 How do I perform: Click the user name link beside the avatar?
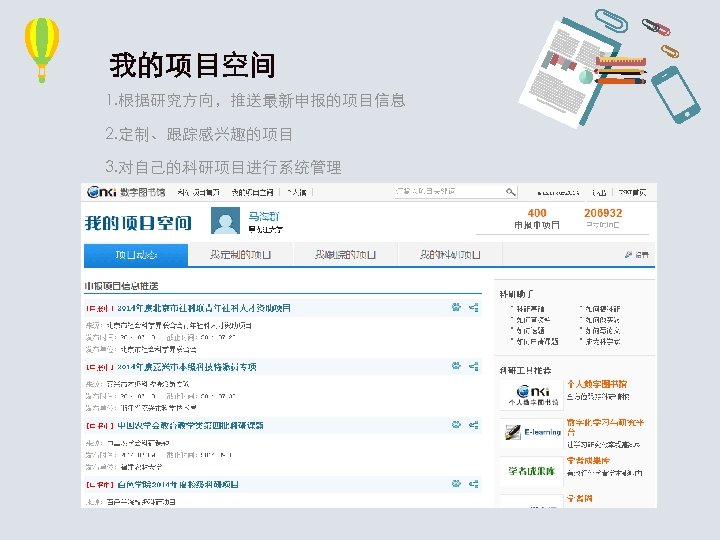click(x=264, y=216)
